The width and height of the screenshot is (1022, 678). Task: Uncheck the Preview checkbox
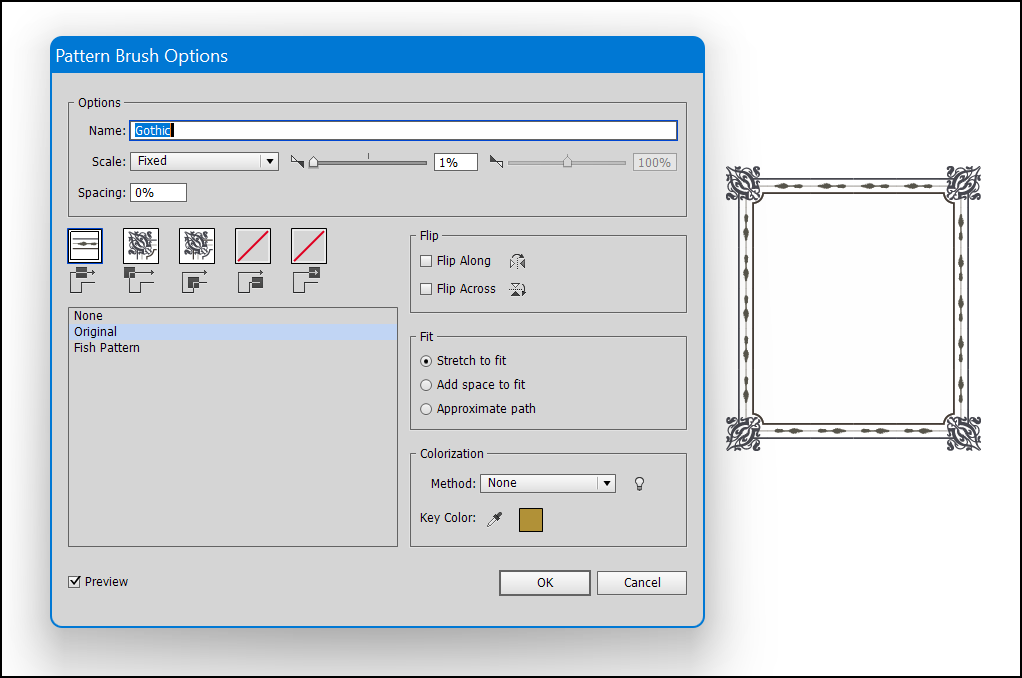point(75,582)
